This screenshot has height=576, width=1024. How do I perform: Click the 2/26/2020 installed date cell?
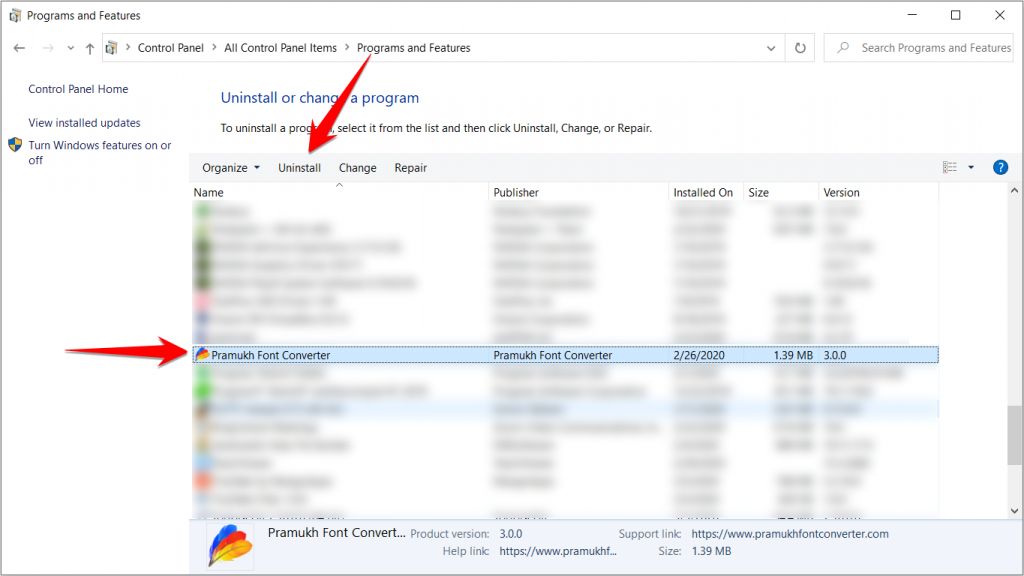[699, 355]
